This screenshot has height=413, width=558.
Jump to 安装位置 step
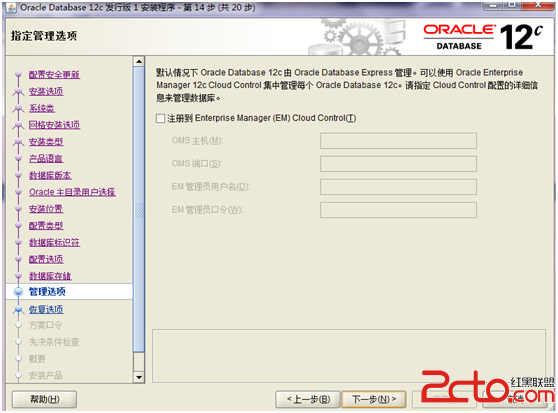point(46,209)
